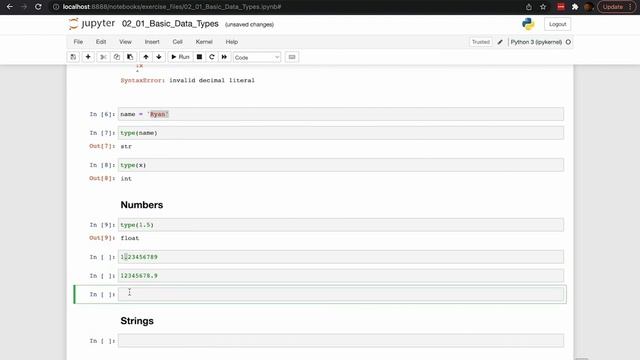Run the selected cell

pyautogui.click(x=180, y=57)
